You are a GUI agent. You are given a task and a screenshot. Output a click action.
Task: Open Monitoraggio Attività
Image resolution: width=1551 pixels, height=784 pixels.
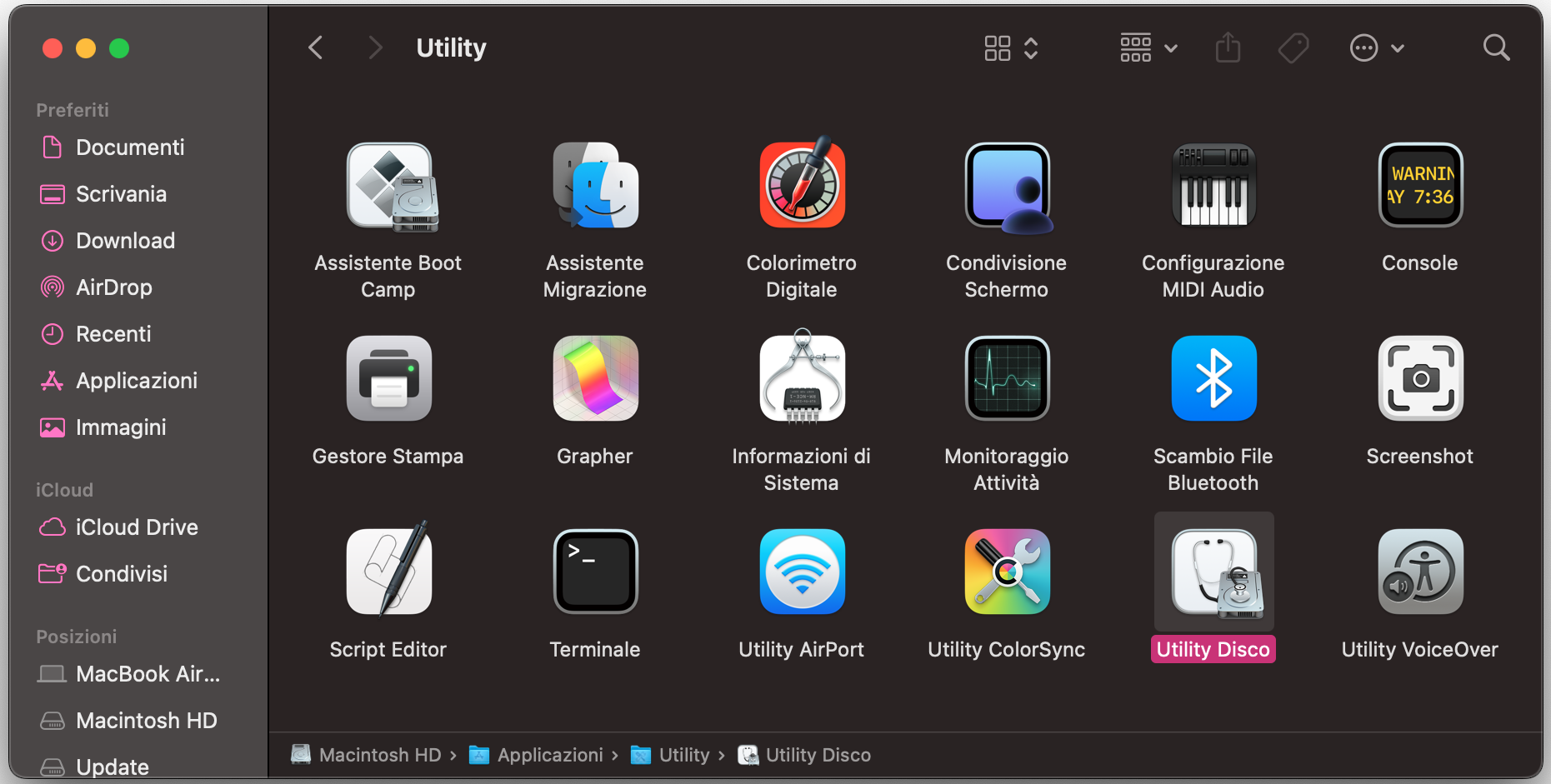1007,378
